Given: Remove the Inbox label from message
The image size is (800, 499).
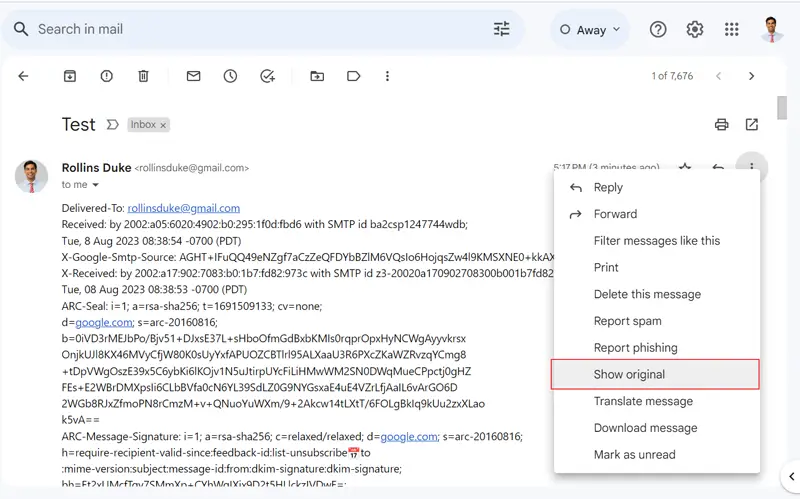Looking at the screenshot, I should pos(163,125).
